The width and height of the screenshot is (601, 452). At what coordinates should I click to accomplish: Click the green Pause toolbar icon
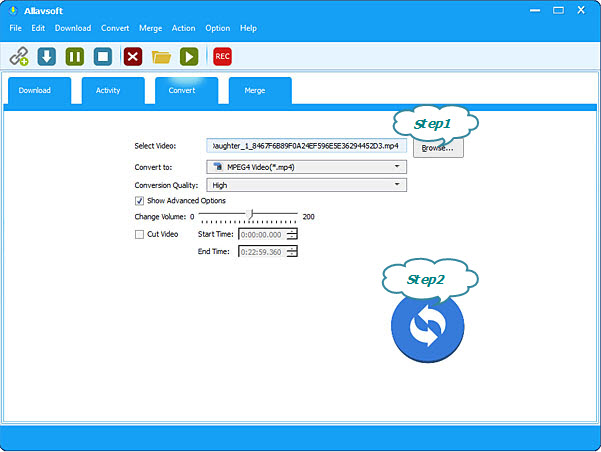pos(75,56)
